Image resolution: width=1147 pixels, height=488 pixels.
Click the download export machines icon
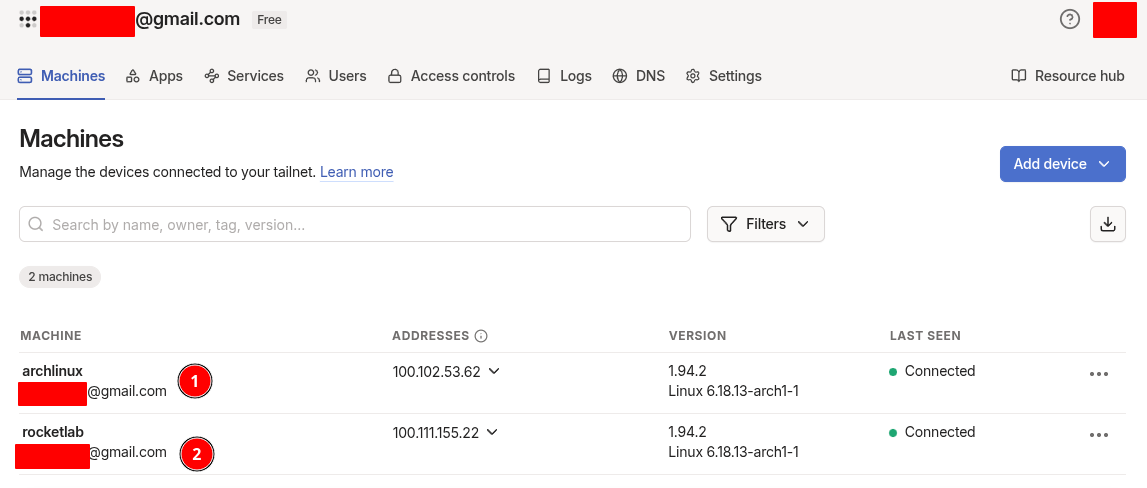(x=1107, y=224)
